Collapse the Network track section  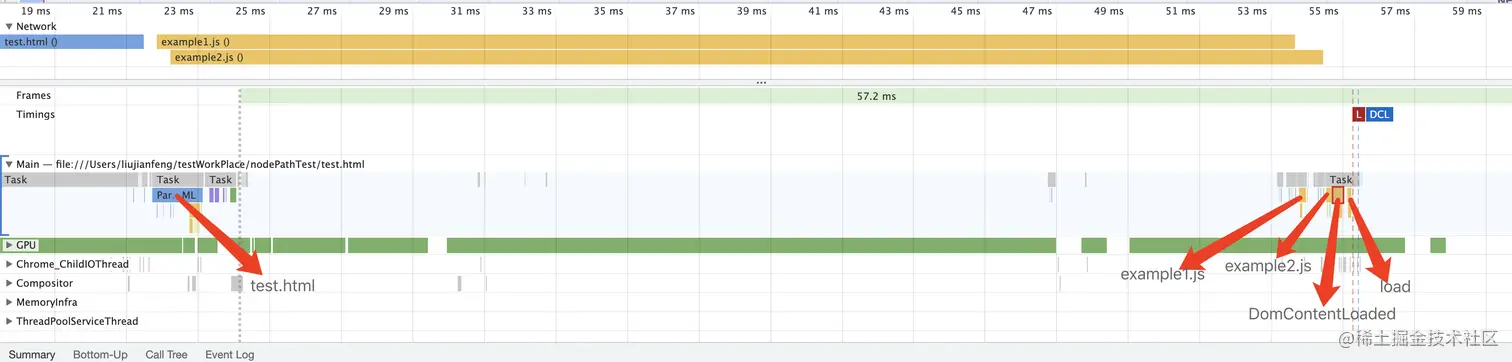coord(9,26)
